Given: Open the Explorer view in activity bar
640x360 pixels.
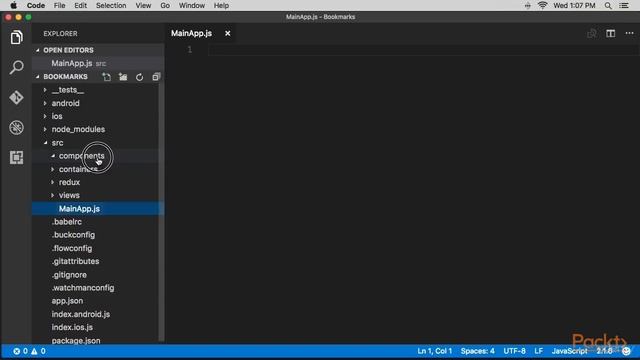Looking at the screenshot, I should 16,38.
